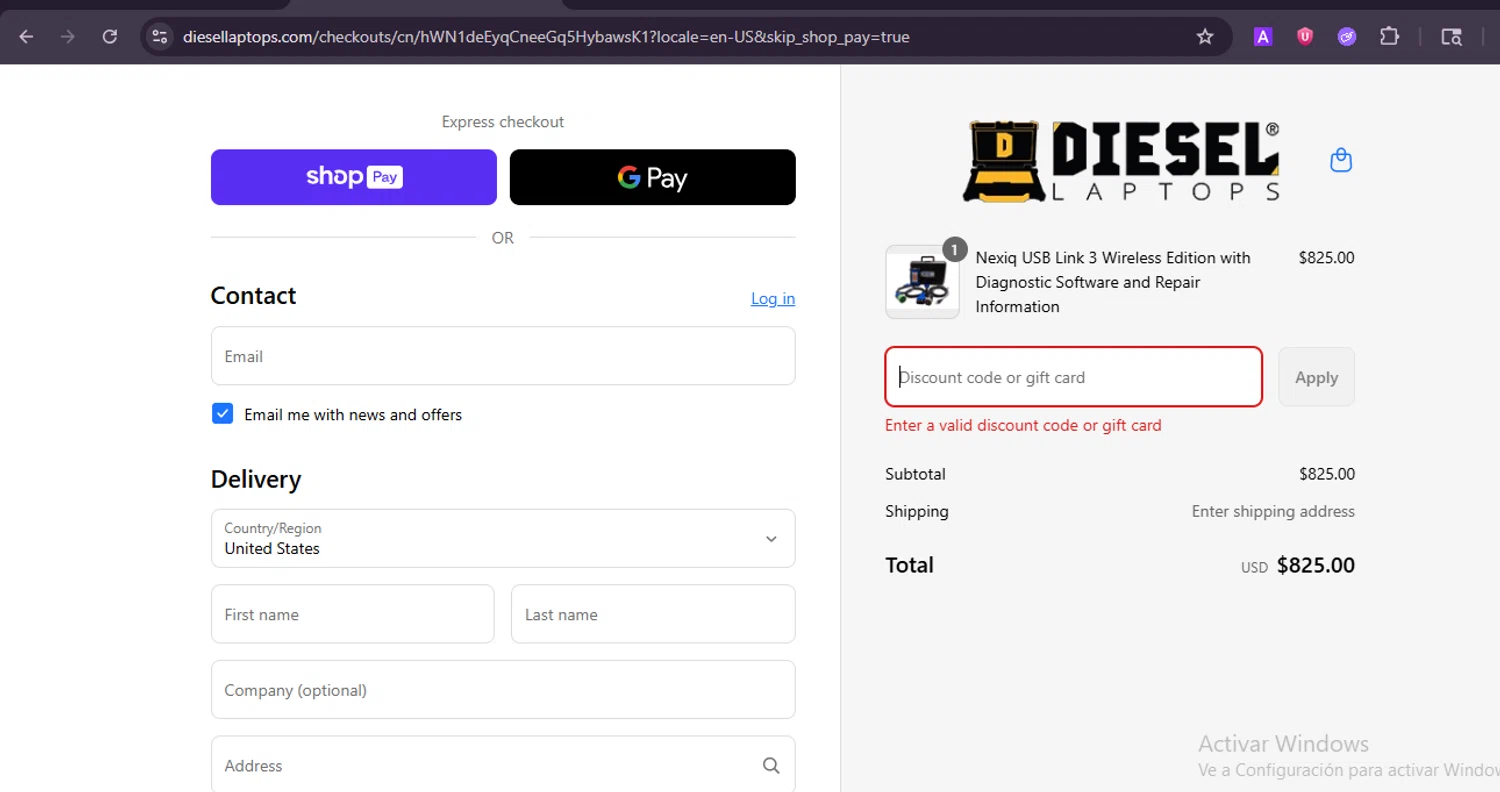Click the browser address bar URL
This screenshot has width=1500, height=792.
[546, 37]
